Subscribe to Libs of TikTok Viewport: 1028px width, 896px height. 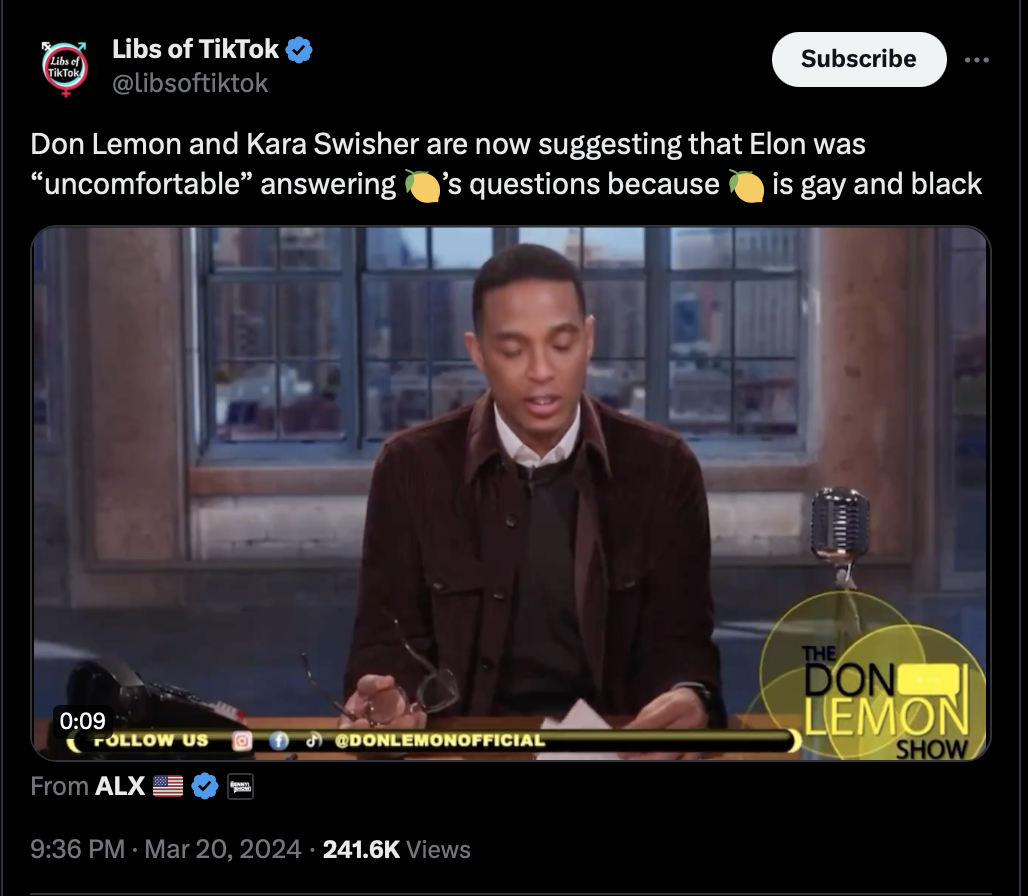point(859,59)
